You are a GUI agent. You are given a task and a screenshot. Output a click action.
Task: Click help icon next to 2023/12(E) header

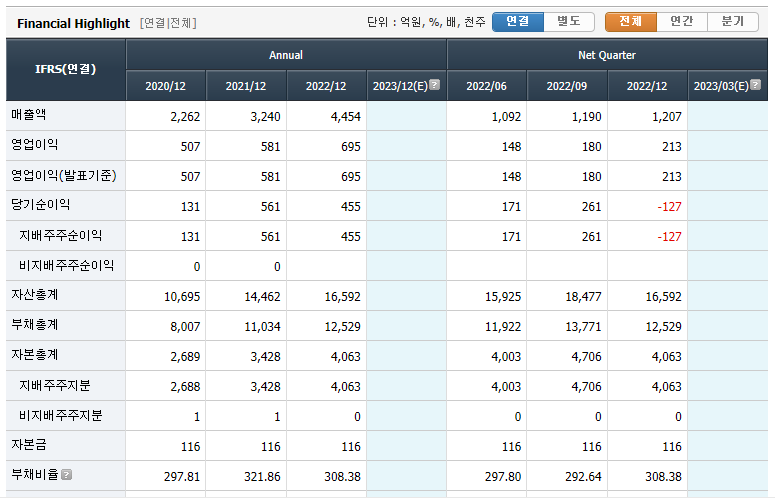tap(434, 84)
